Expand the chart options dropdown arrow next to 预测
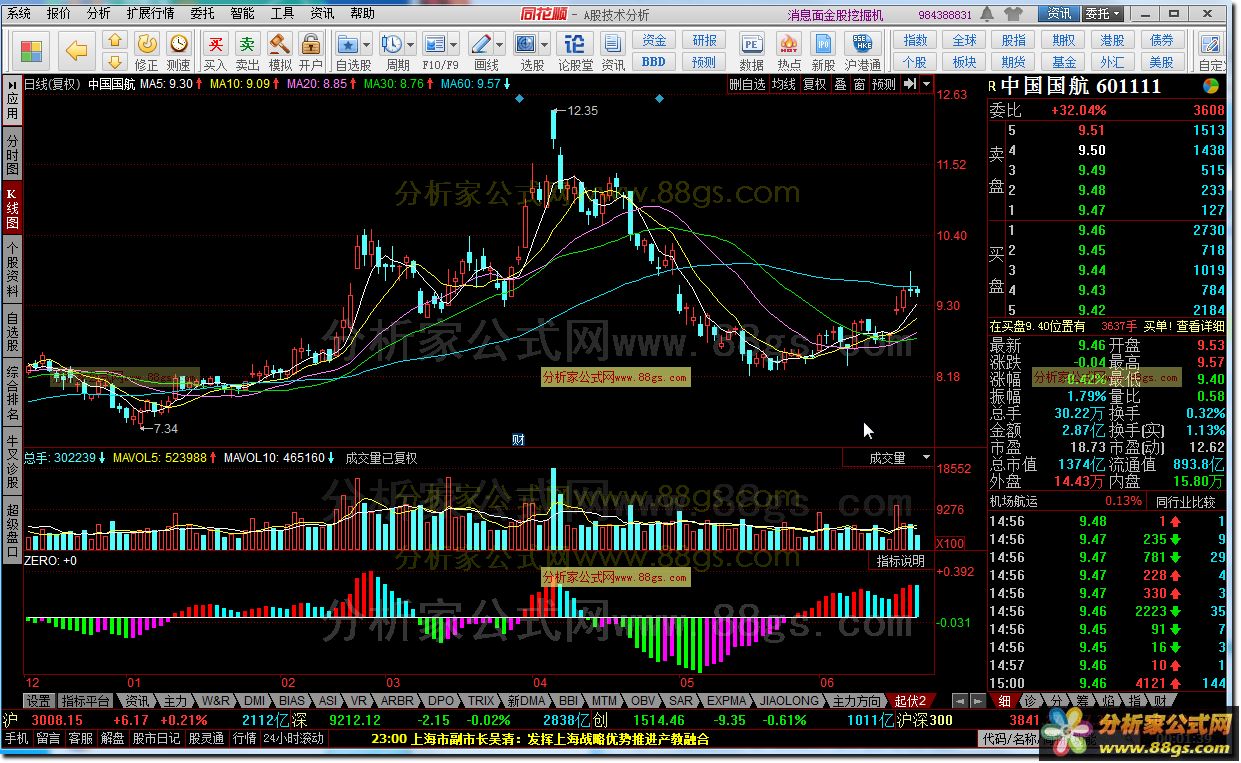Image resolution: width=1241 pixels, height=763 pixels. (928, 84)
